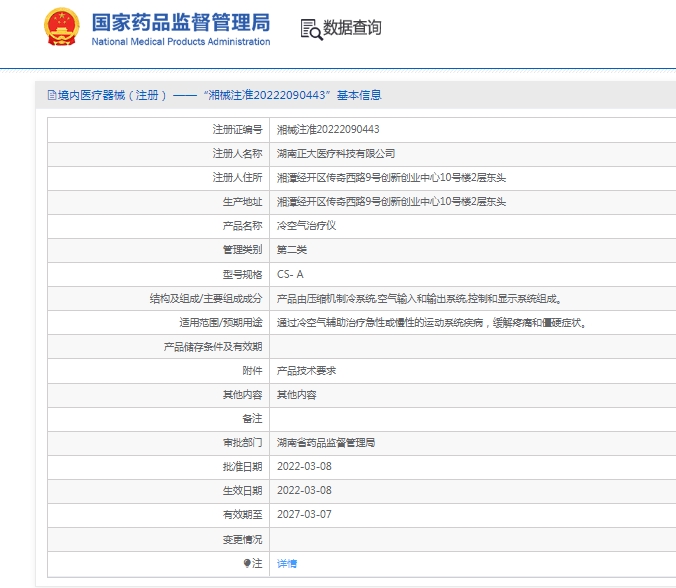Click the national emblem logo
The image size is (676, 588).
[62, 27]
